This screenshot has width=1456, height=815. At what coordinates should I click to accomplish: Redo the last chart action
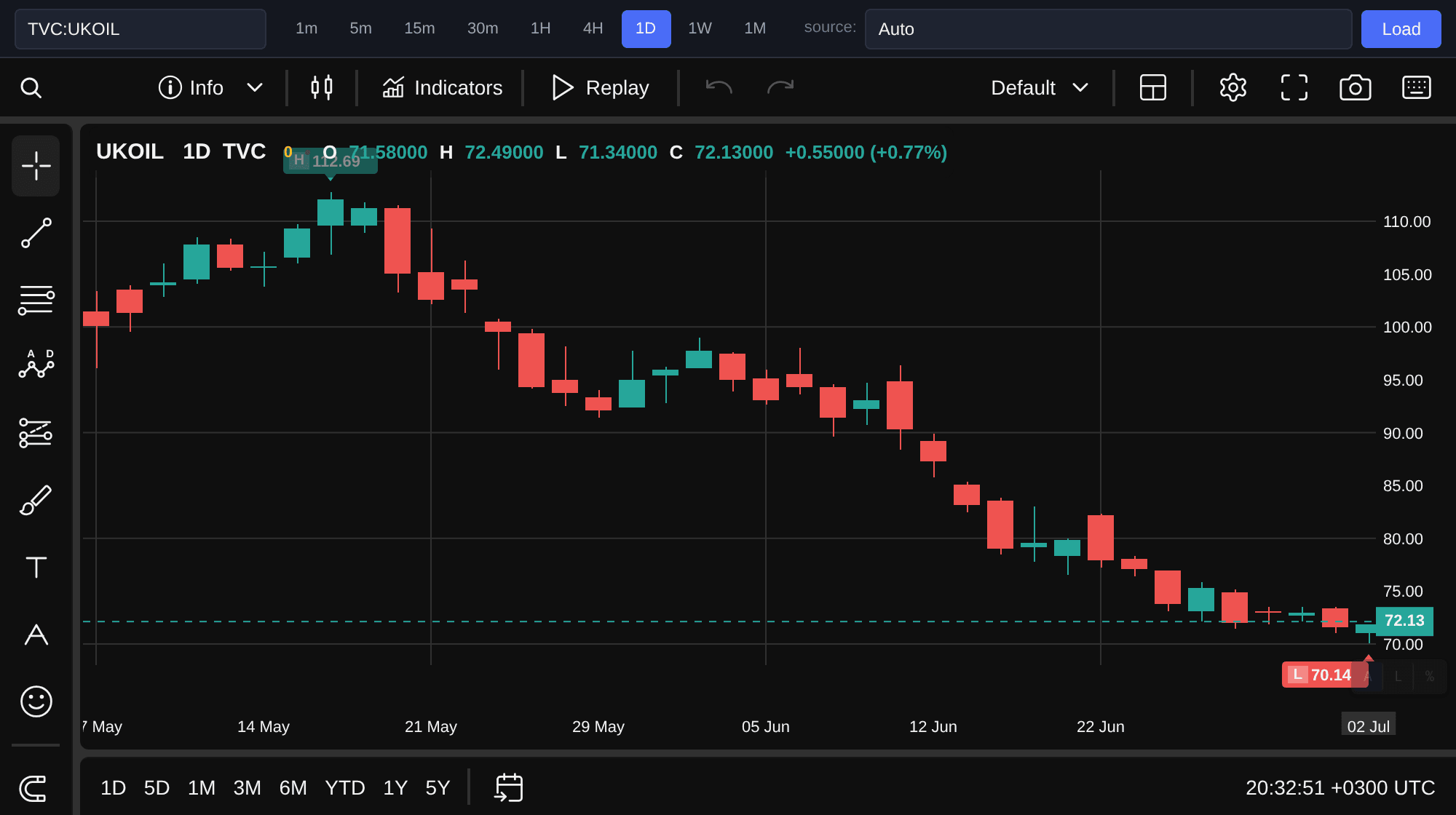tap(780, 88)
